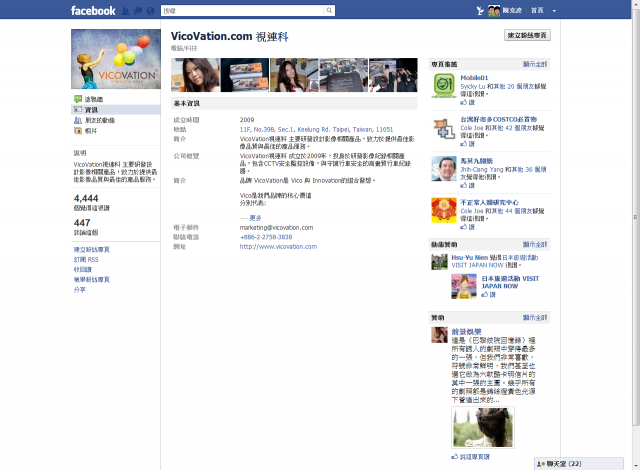Open the COSTCO page title link
The width and height of the screenshot is (640, 470).
pyautogui.click(x=498, y=120)
